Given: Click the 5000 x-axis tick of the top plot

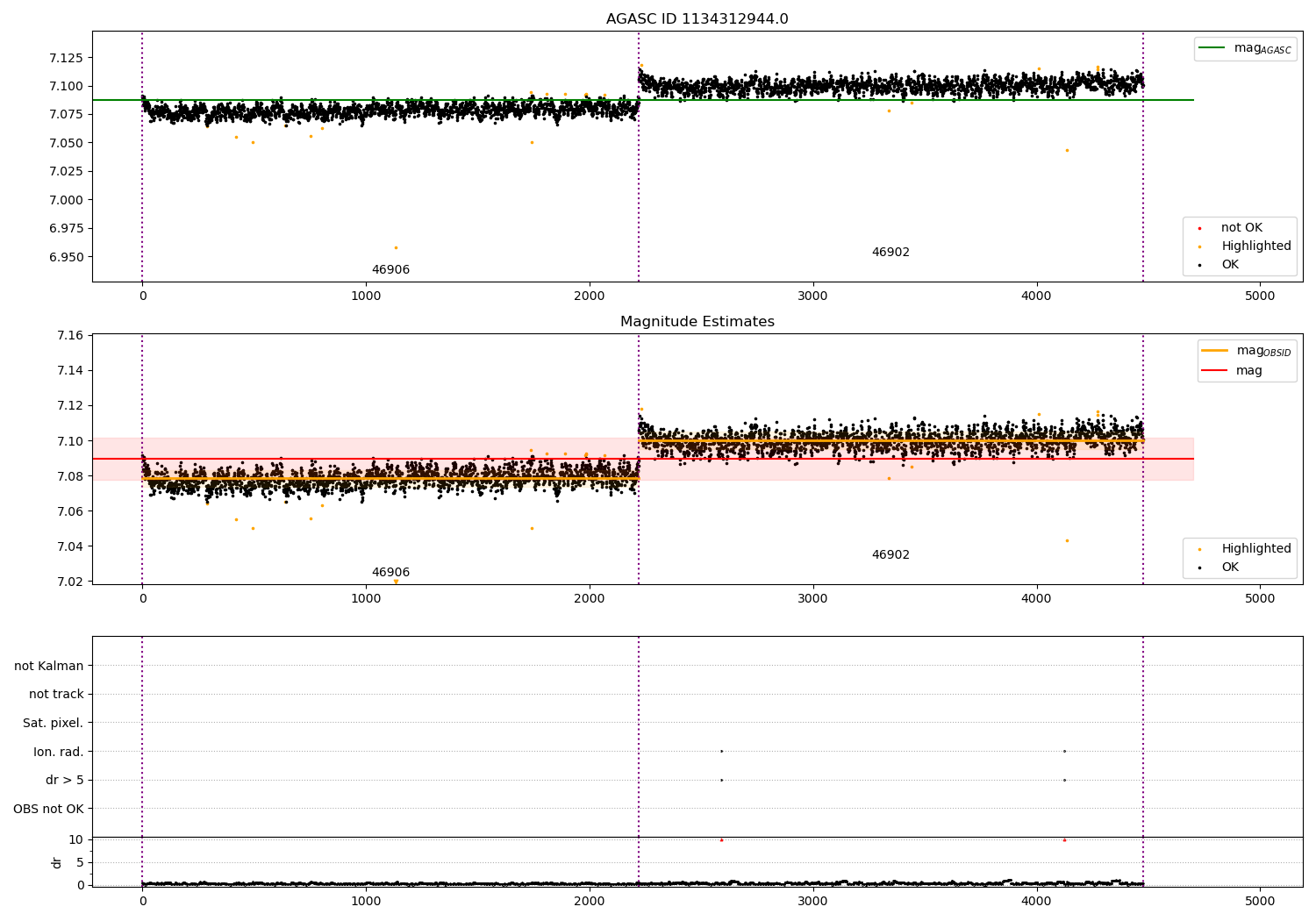Looking at the screenshot, I should [1260, 296].
